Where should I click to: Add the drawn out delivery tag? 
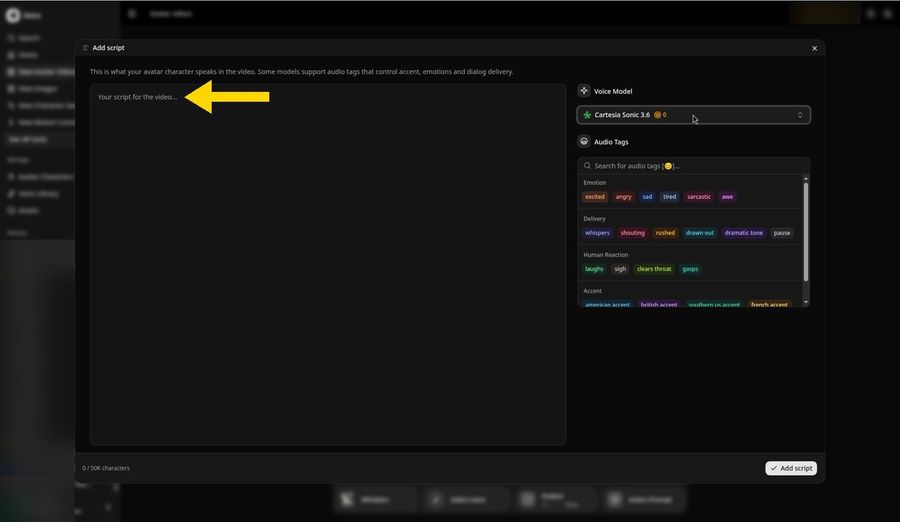(x=700, y=233)
